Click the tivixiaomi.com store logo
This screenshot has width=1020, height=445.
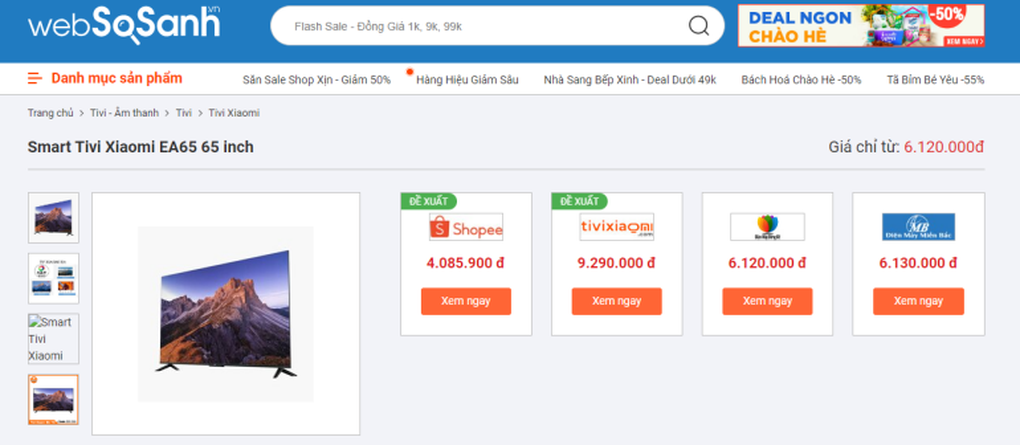617,227
